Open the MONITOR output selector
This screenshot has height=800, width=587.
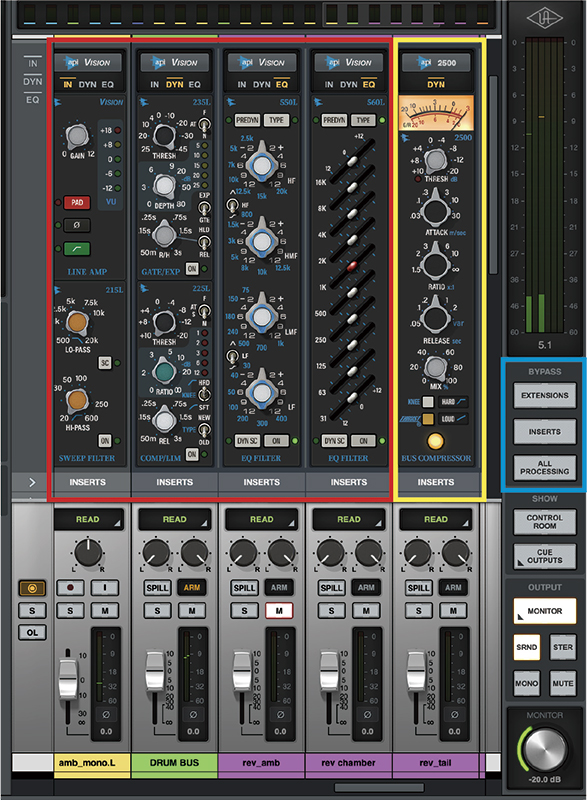(x=545, y=611)
